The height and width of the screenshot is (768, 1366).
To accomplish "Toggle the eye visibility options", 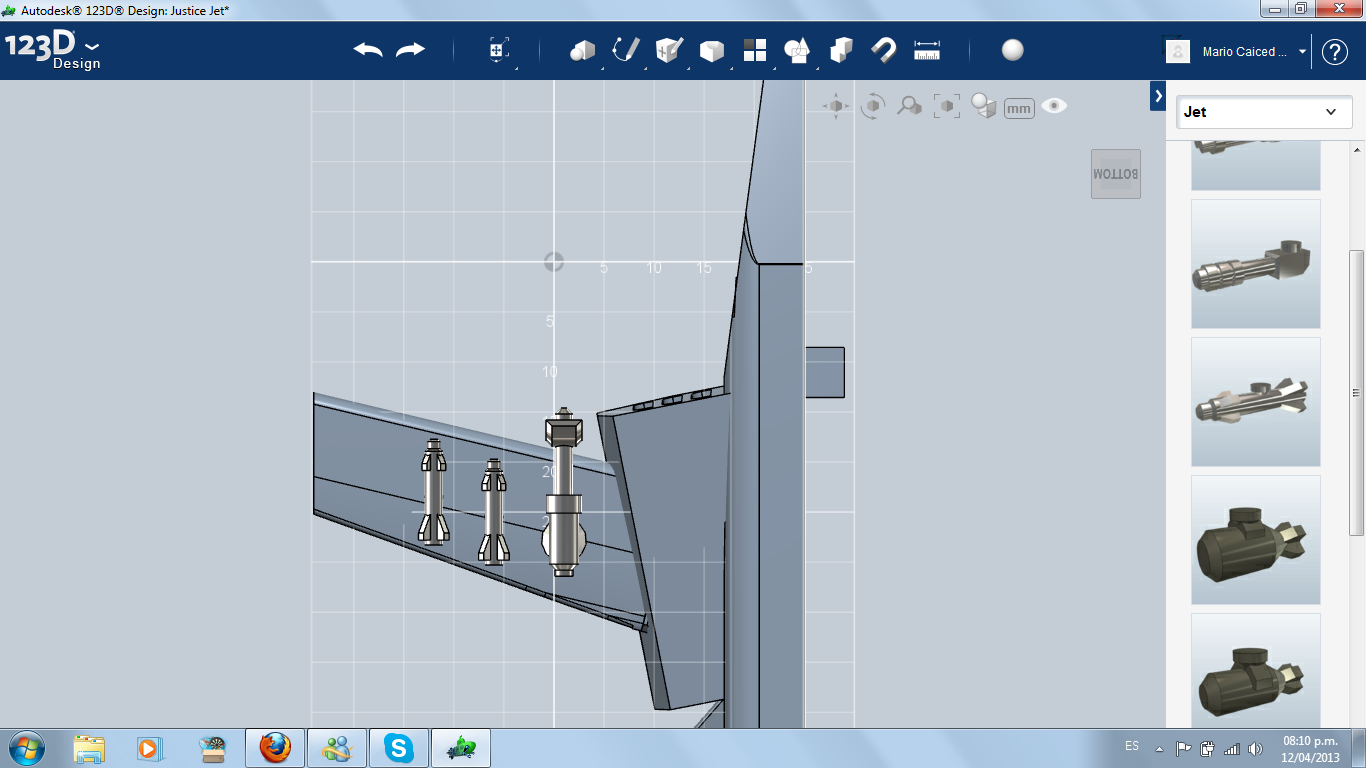I will tap(1054, 106).
